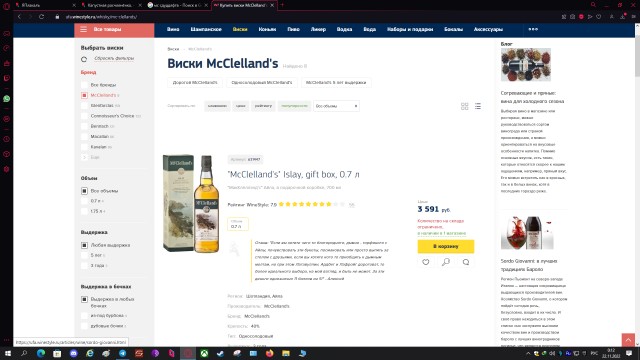
Task: Open Аксессуары menu category
Action: (488, 29)
